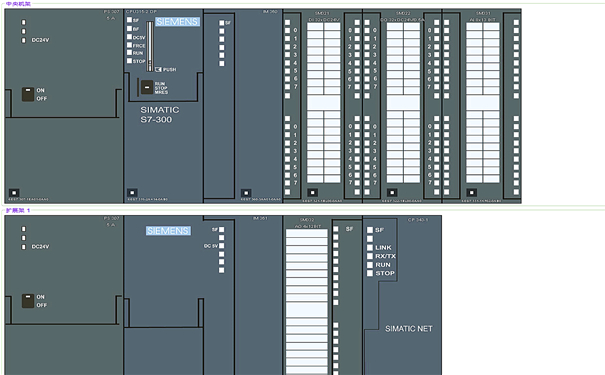Image resolution: width=605 pixels, height=375 pixels.
Task: Click the CPU memory card slot bar
Action: pos(150,46)
